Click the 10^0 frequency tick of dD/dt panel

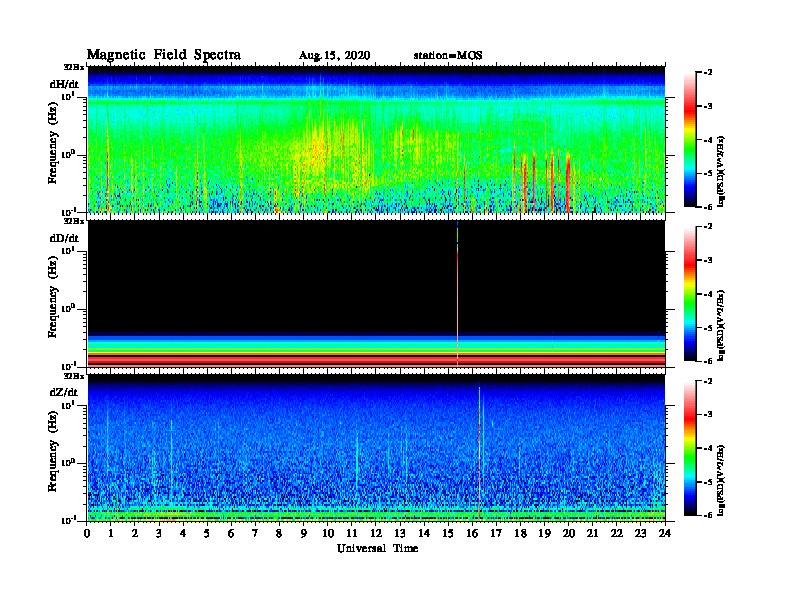point(68,309)
